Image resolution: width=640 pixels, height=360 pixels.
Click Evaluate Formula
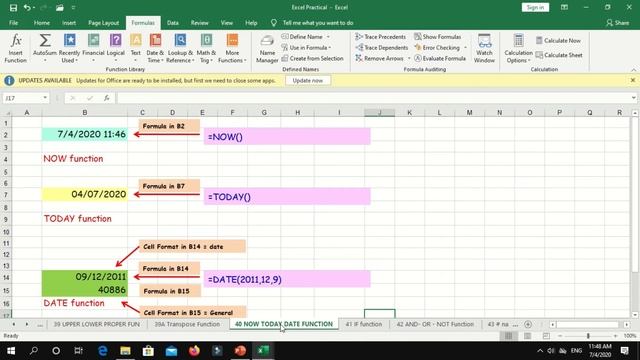coord(440,58)
